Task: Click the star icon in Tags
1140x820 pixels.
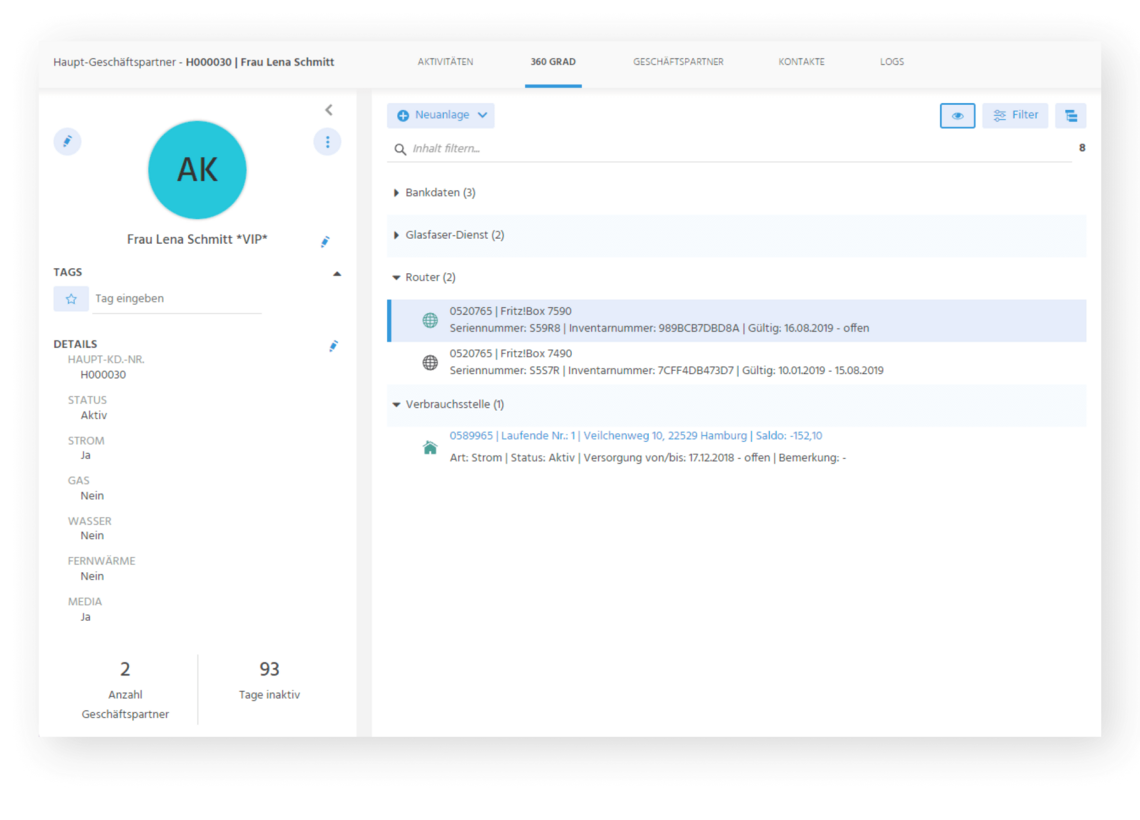Action: [x=71, y=299]
